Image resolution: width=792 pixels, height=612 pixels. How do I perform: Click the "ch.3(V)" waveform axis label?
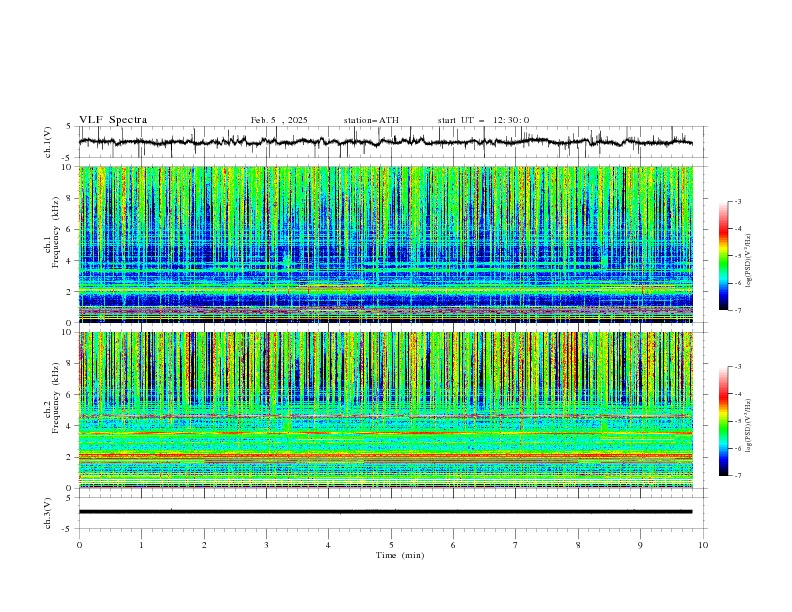(x=48, y=513)
